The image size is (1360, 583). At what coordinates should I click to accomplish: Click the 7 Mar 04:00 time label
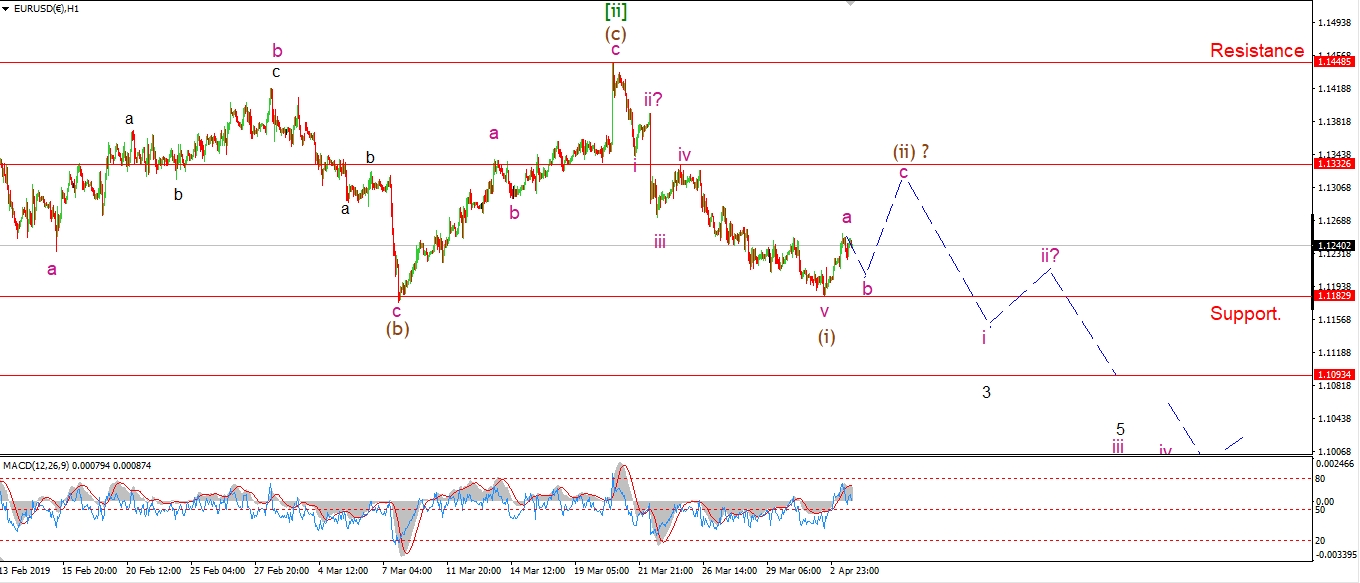[405, 571]
